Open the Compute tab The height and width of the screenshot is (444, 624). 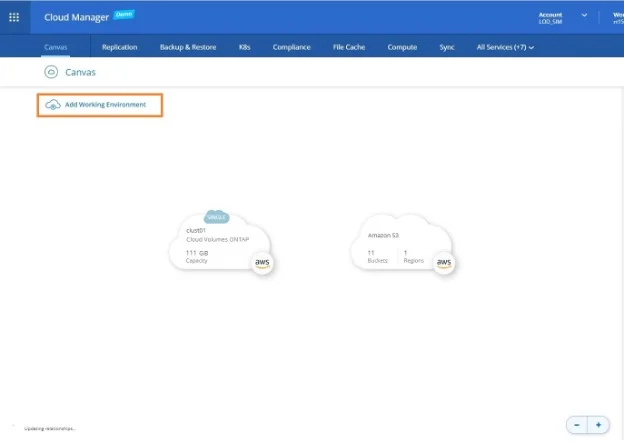pos(402,47)
